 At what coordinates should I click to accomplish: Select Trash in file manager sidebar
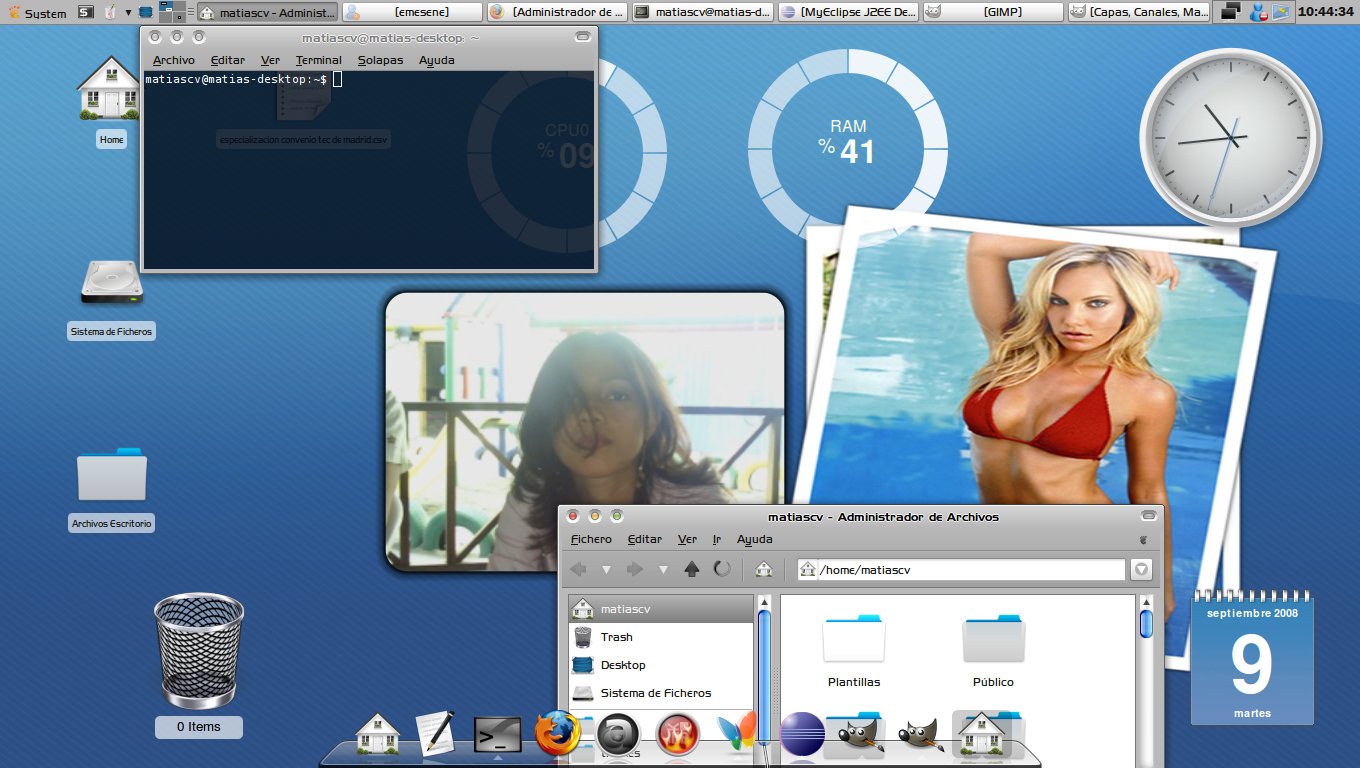[x=660, y=637]
